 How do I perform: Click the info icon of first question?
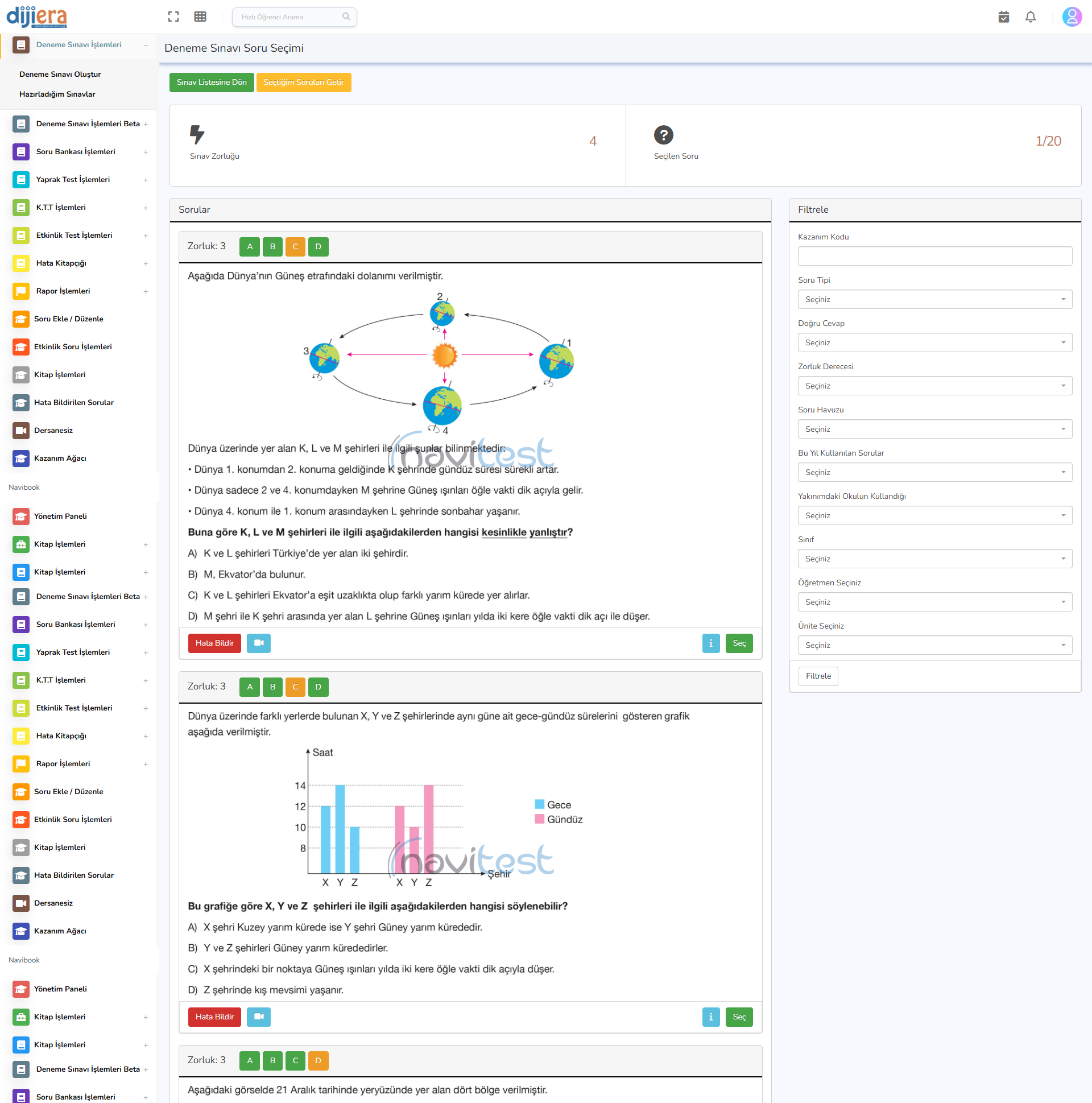[x=710, y=643]
